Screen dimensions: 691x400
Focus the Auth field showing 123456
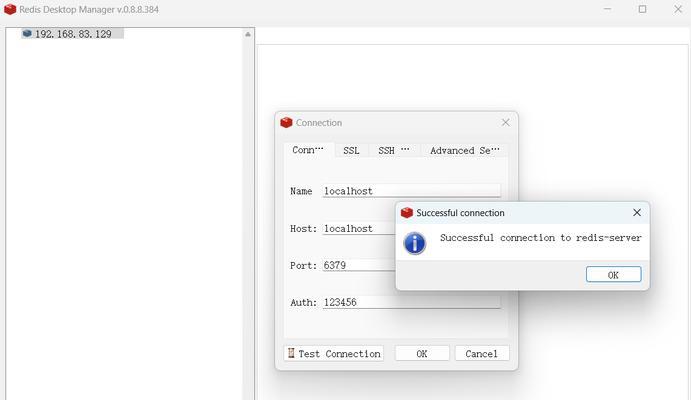tap(412, 302)
